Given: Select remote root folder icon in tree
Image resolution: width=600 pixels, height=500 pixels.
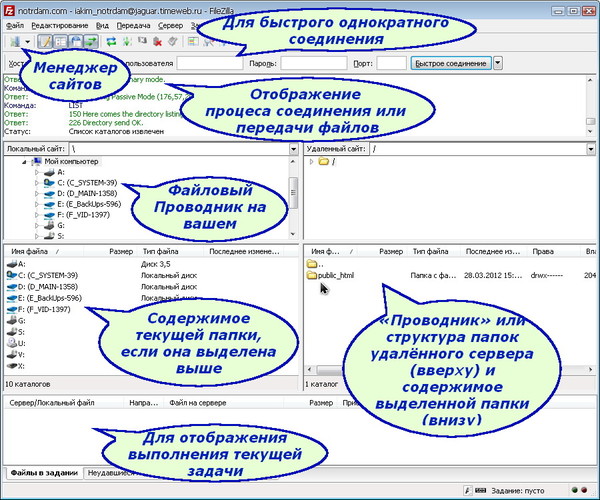Looking at the screenshot, I should tap(324, 161).
